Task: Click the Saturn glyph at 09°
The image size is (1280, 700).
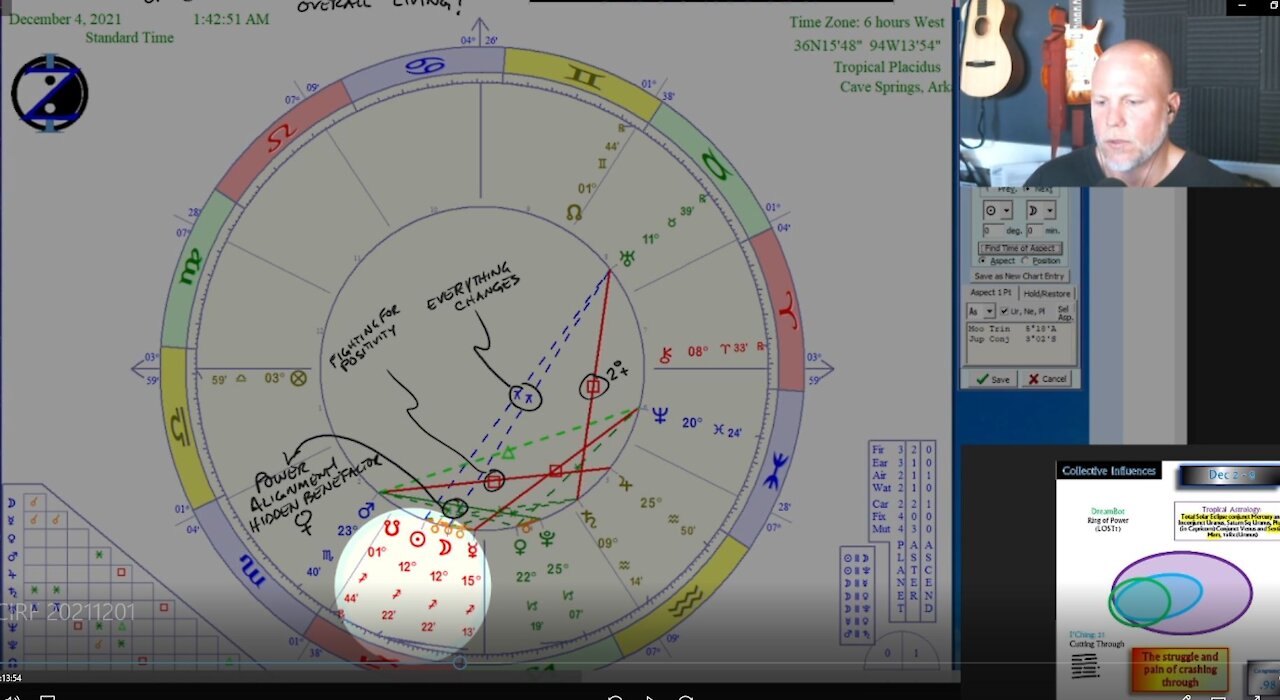Action: pyautogui.click(x=590, y=519)
